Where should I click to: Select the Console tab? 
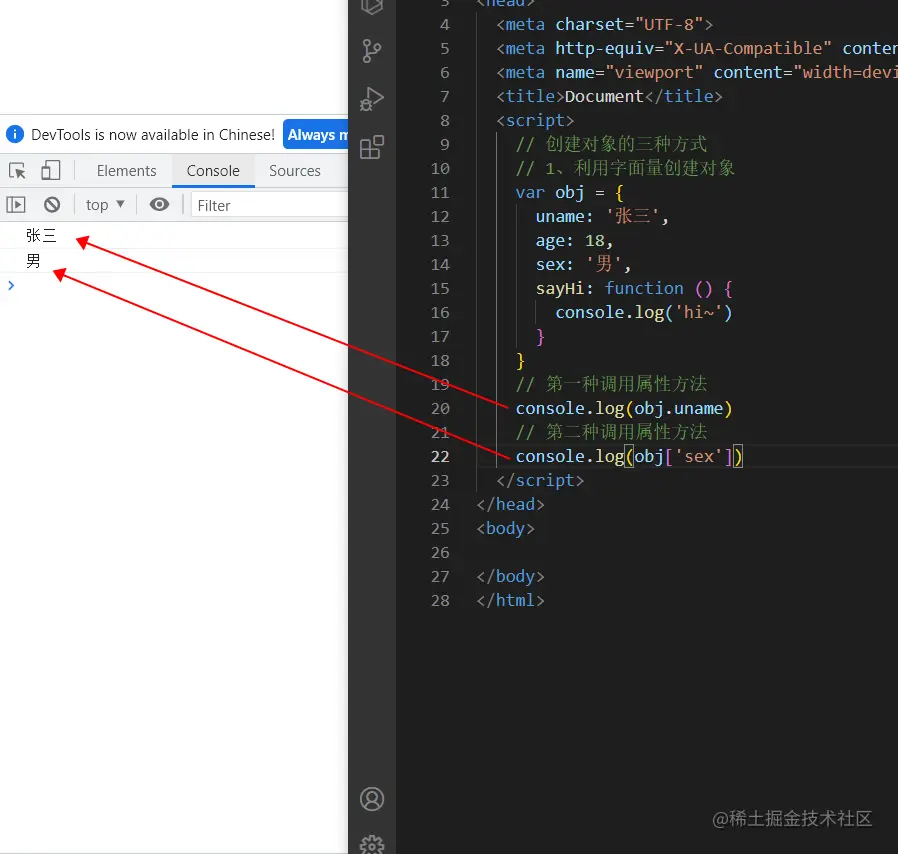coord(213,171)
